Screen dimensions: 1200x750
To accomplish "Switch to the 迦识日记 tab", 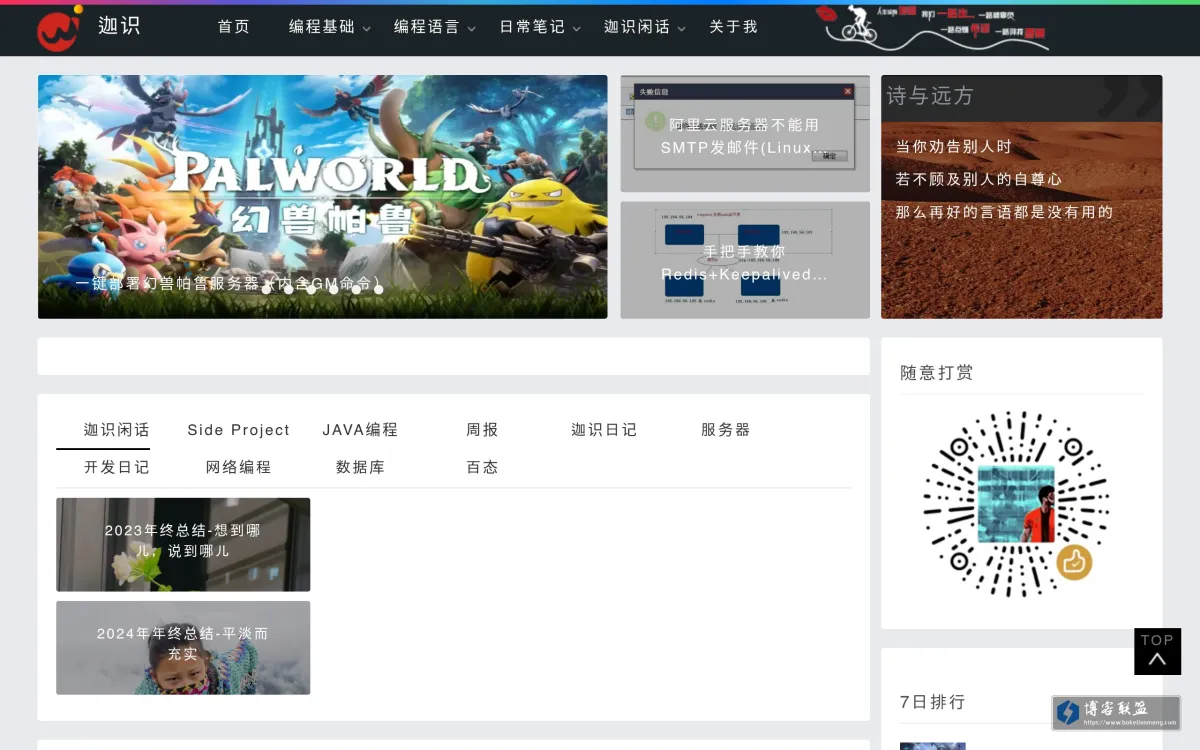I will point(604,430).
